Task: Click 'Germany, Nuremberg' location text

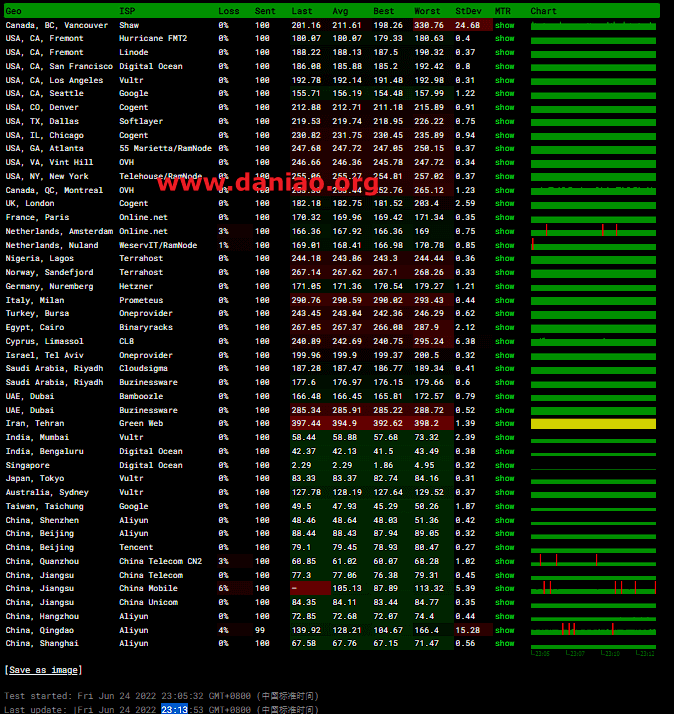Action: coord(49,286)
